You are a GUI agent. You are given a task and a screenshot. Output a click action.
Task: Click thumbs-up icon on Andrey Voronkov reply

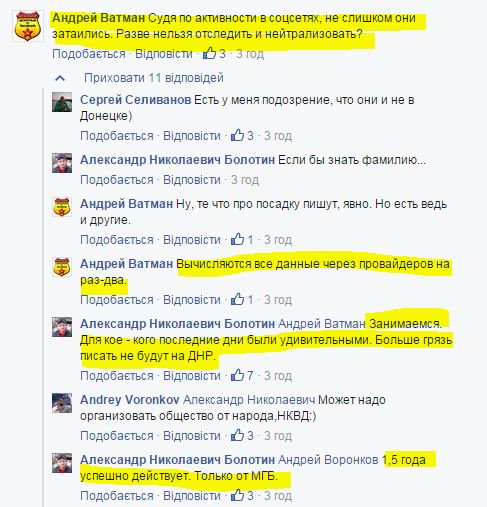pyautogui.click(x=237, y=435)
